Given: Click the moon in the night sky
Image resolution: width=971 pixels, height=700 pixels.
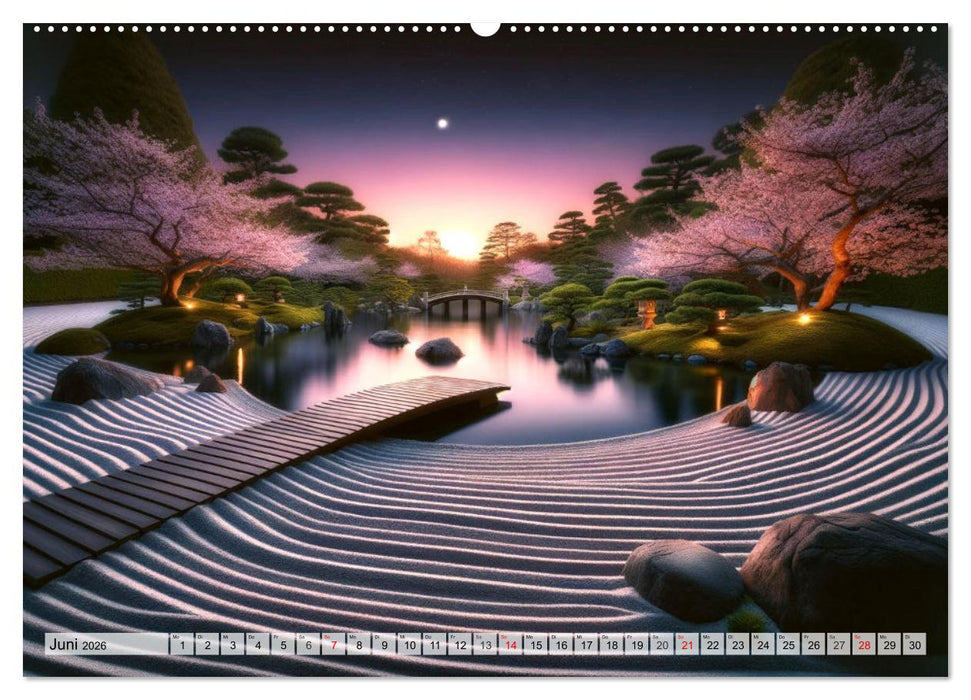Looking at the screenshot, I should tap(441, 123).
